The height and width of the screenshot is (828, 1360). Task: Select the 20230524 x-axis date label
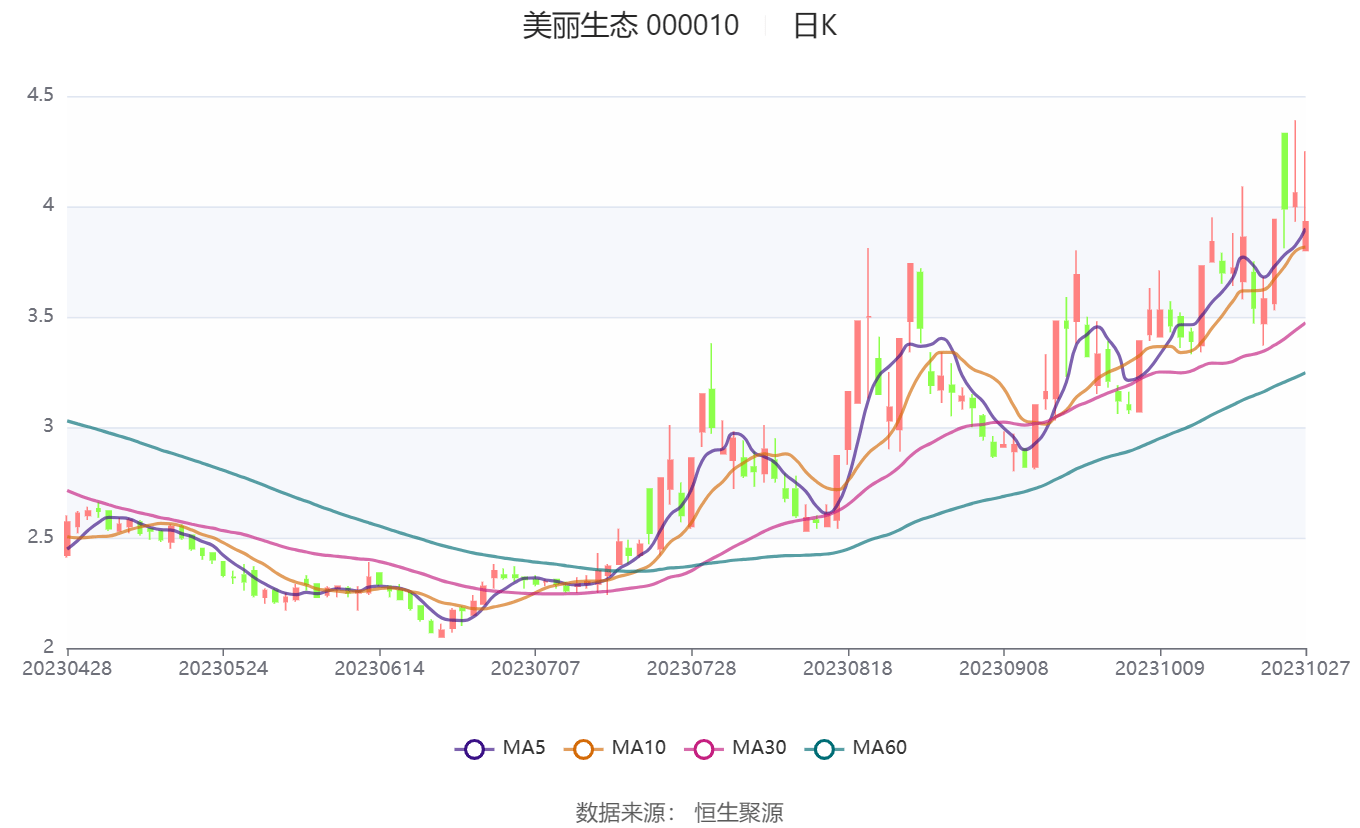(x=223, y=668)
